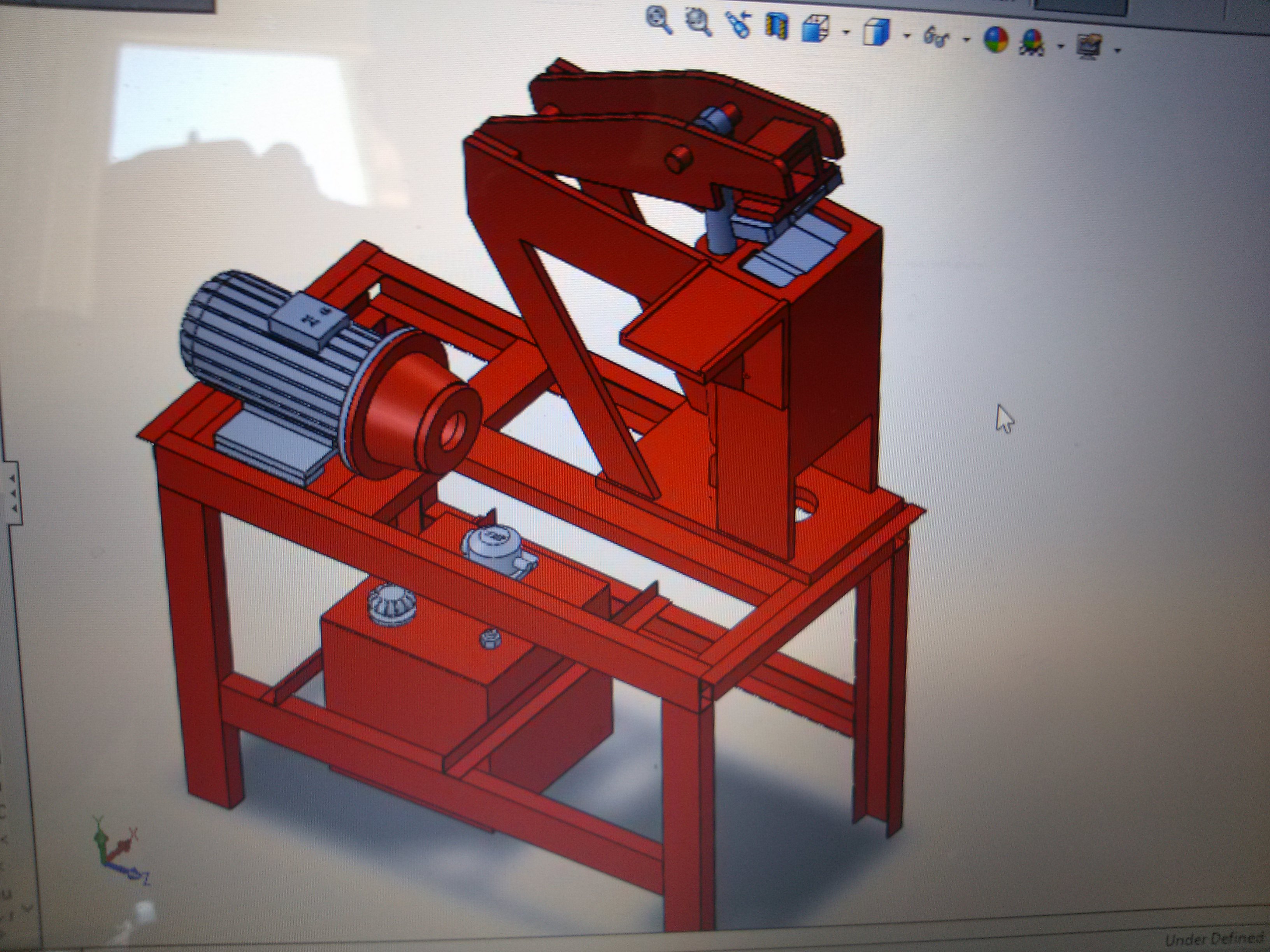The image size is (1270, 952).
Task: Open the View Orientation dropdown arrow
Action: 846,33
